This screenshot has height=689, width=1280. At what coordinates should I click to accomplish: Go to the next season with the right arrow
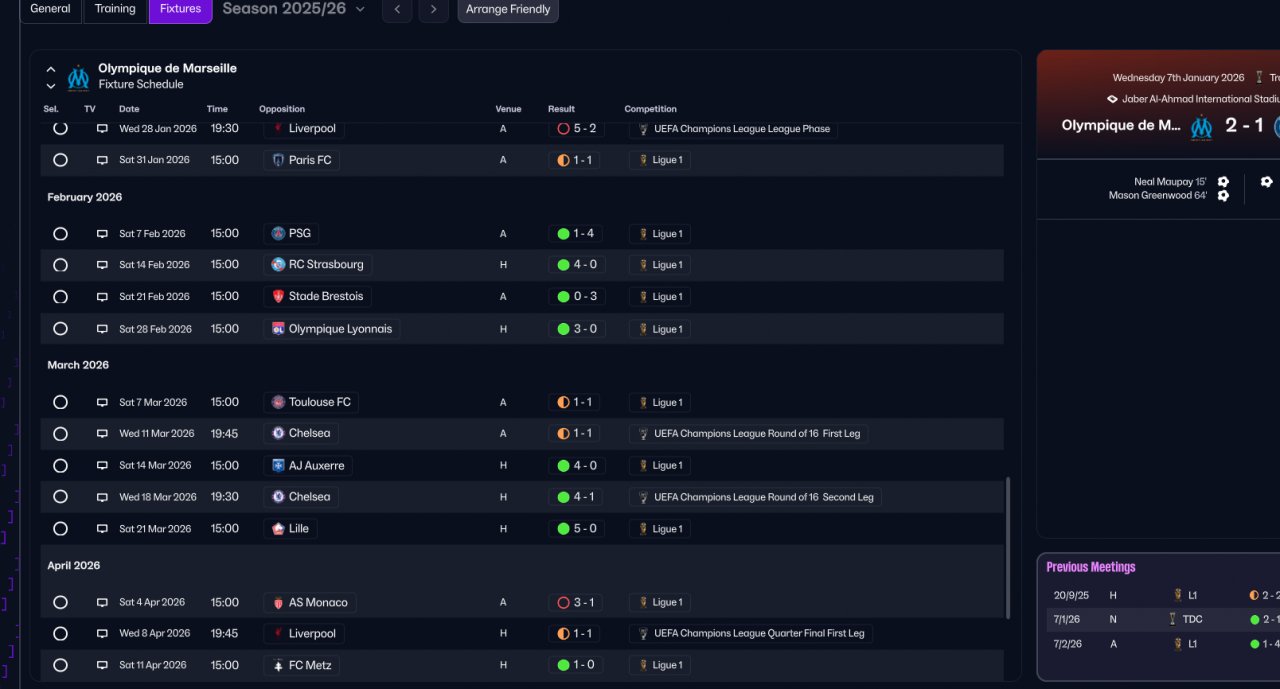433,10
